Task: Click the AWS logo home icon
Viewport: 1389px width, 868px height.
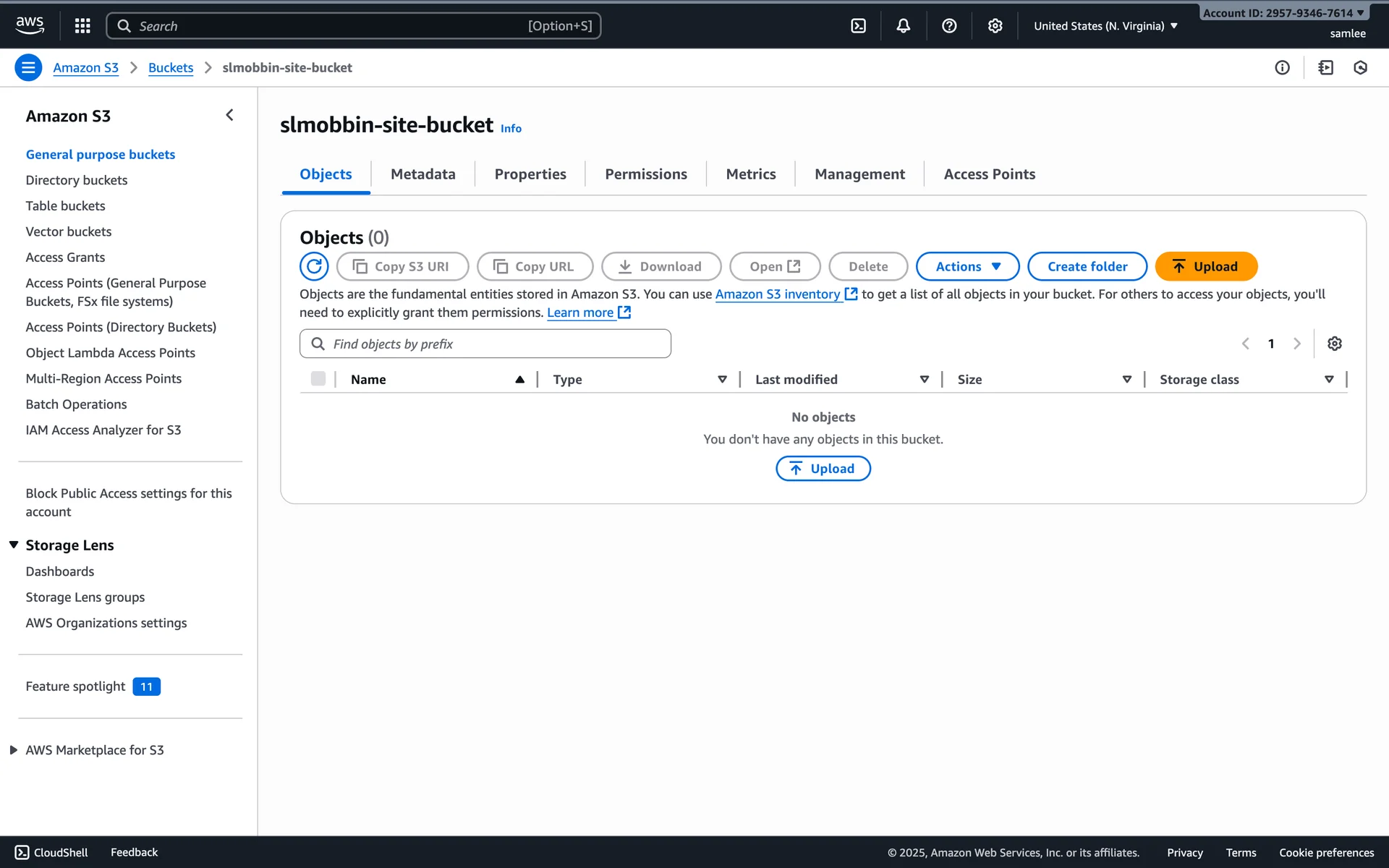Action: point(30,25)
